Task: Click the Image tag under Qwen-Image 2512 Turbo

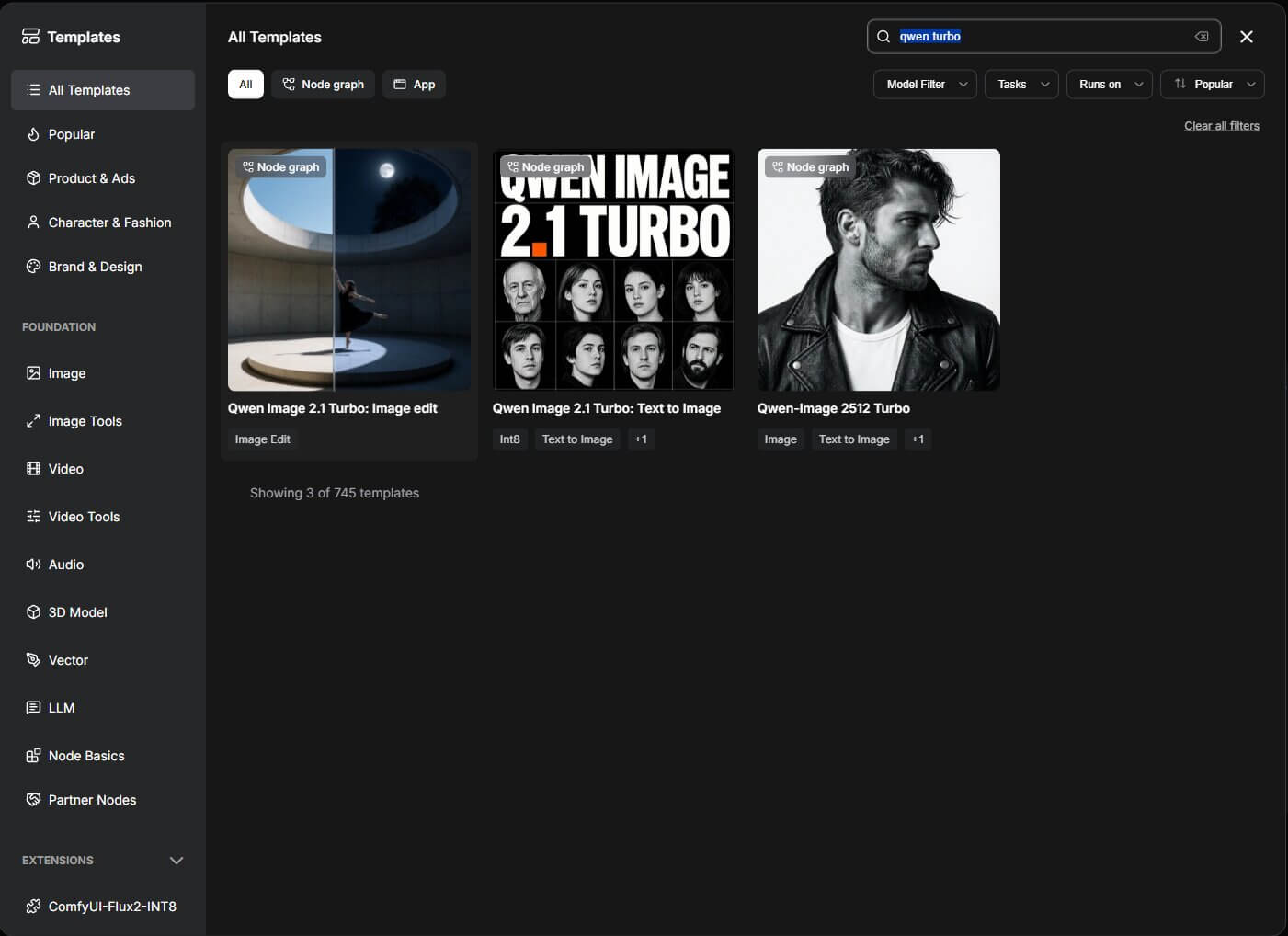Action: [x=781, y=439]
